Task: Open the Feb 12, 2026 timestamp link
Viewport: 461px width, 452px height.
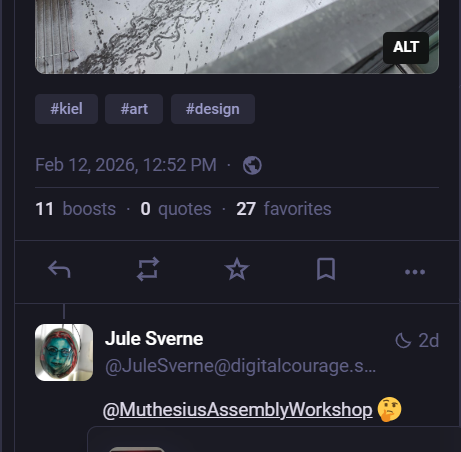Action: (126, 165)
